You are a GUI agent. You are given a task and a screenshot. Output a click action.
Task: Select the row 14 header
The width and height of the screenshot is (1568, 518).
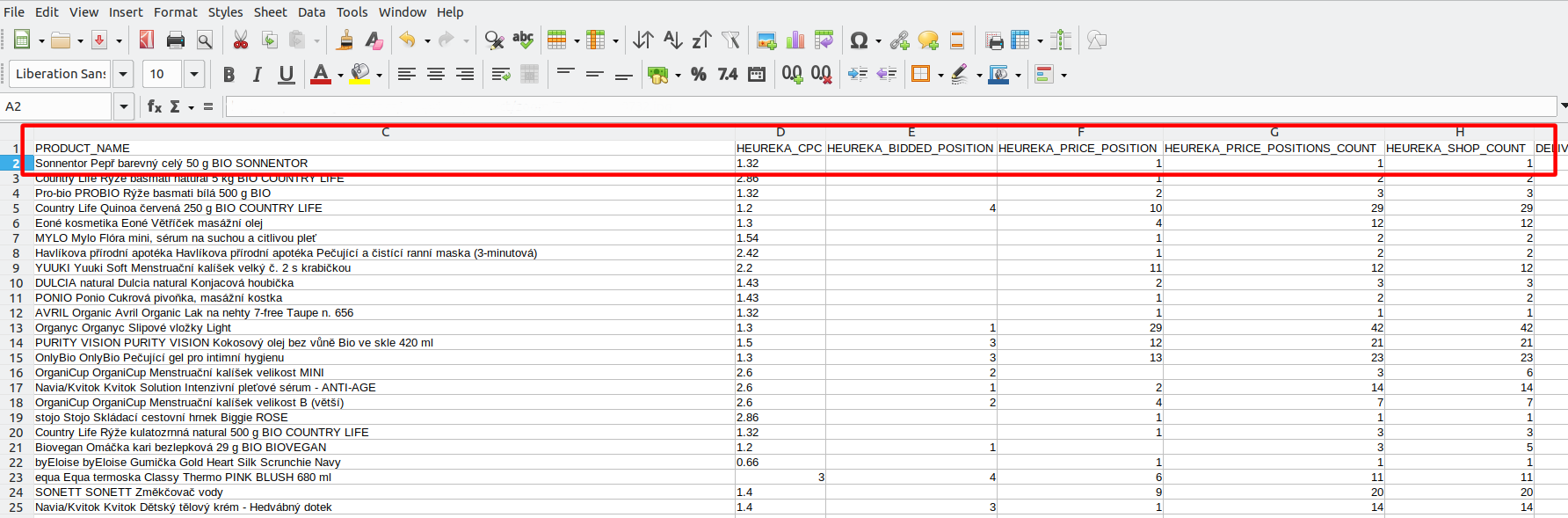16,343
